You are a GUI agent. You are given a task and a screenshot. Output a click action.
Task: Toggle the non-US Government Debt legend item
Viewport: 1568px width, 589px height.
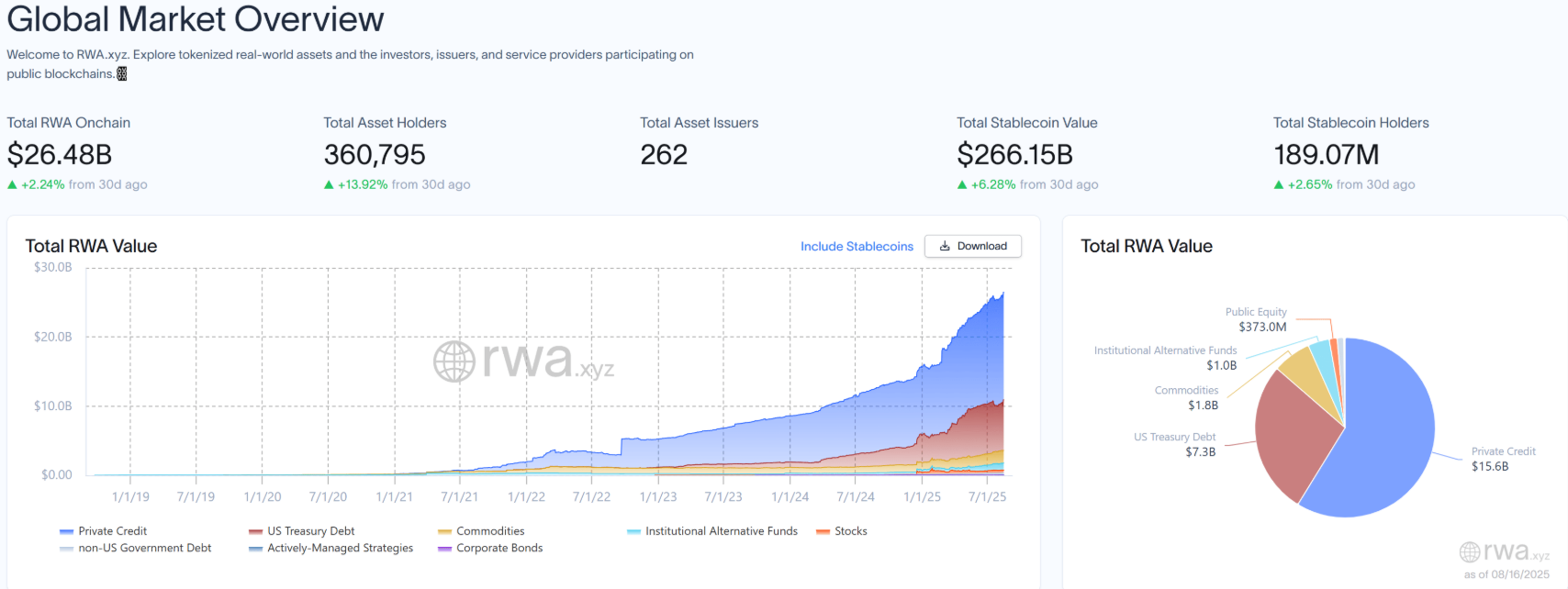click(135, 548)
